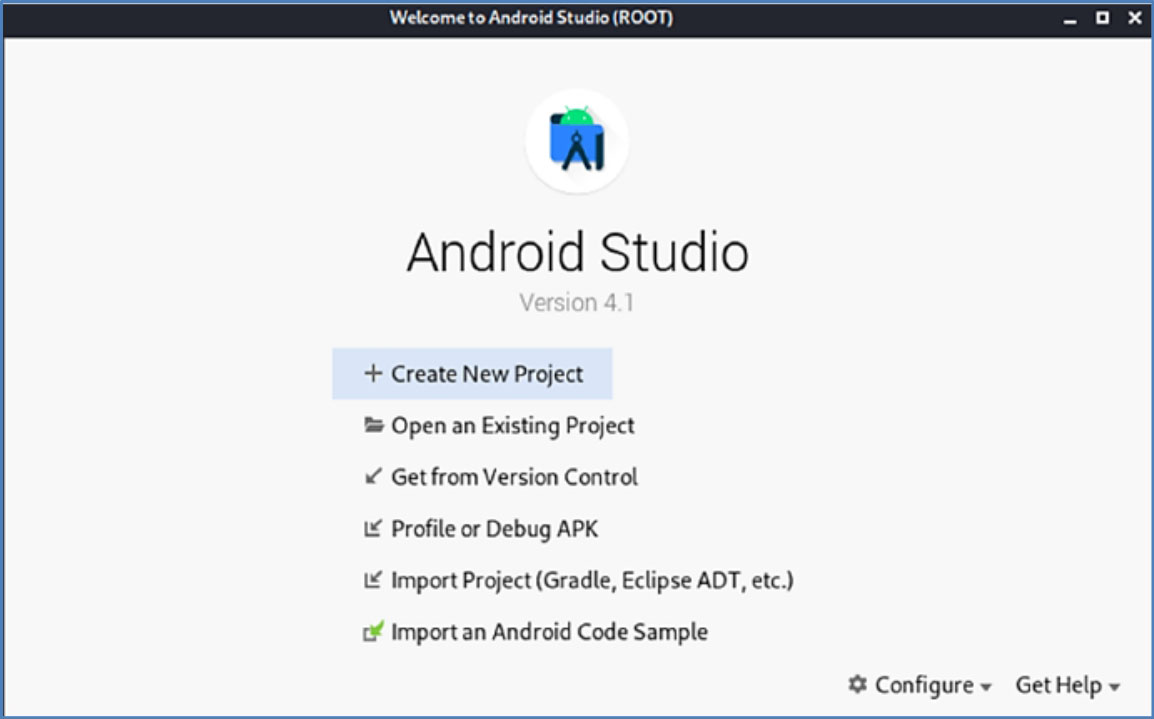Close the Welcome to Android Studio window
The width and height of the screenshot is (1154, 719).
[1135, 18]
